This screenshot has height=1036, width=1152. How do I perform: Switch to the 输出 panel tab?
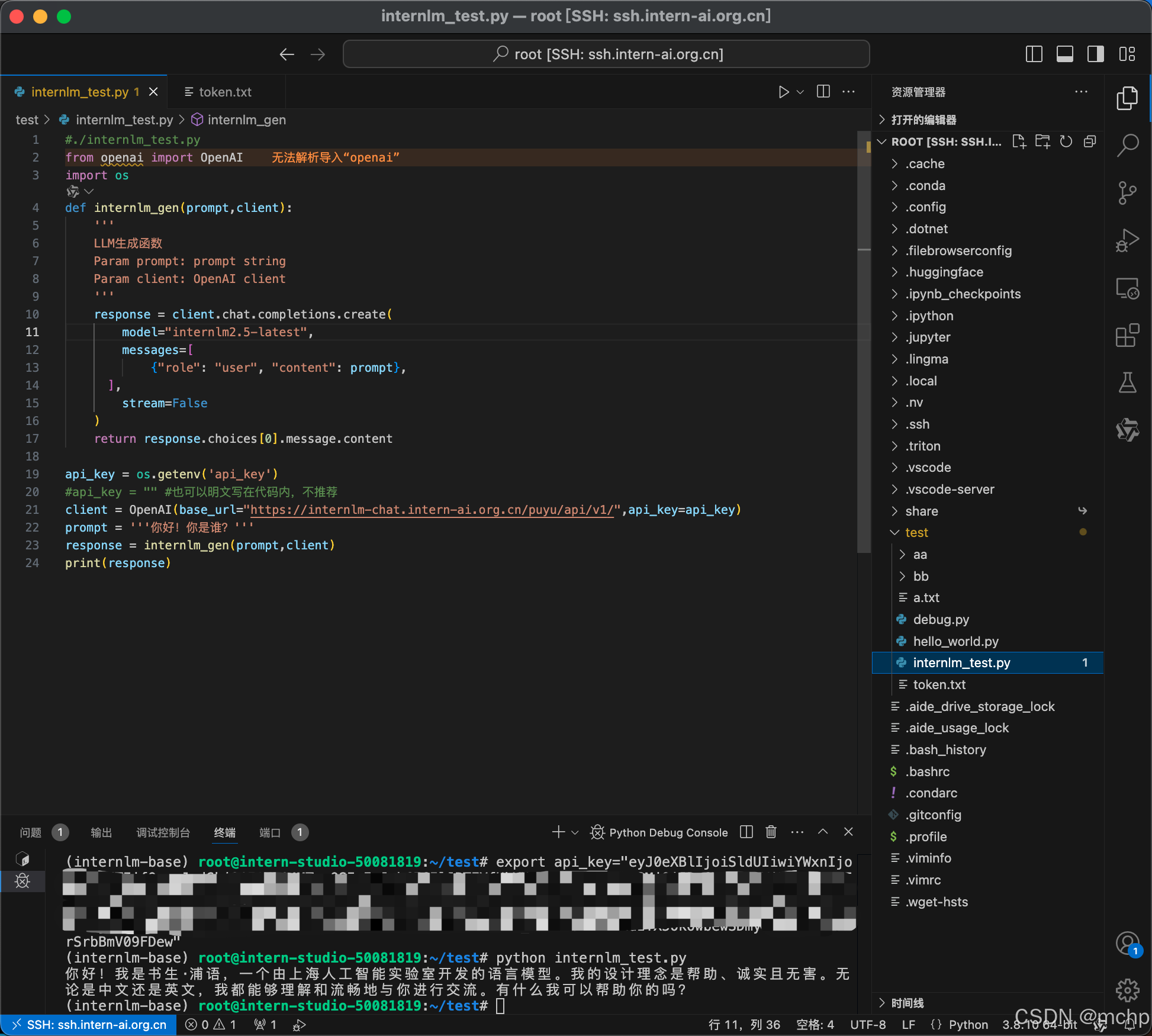(x=101, y=832)
